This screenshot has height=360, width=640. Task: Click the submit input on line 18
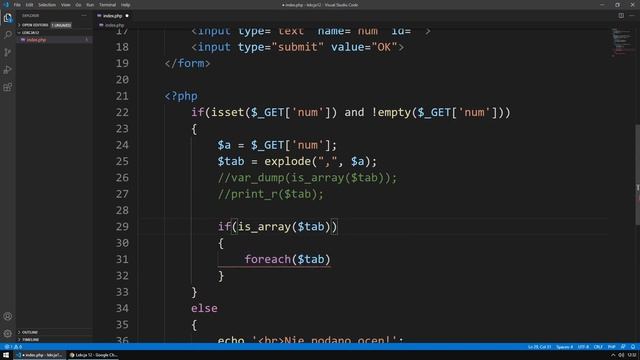298,47
